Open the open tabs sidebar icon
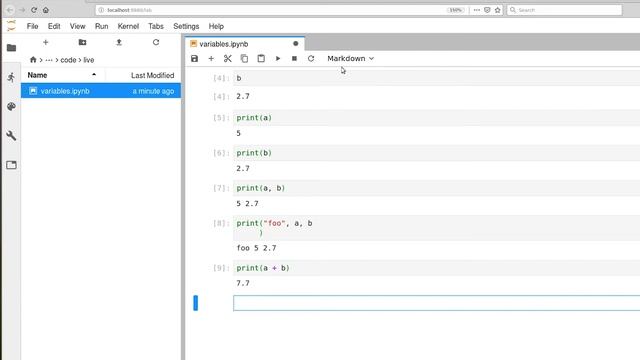The image size is (640, 360). 11,165
